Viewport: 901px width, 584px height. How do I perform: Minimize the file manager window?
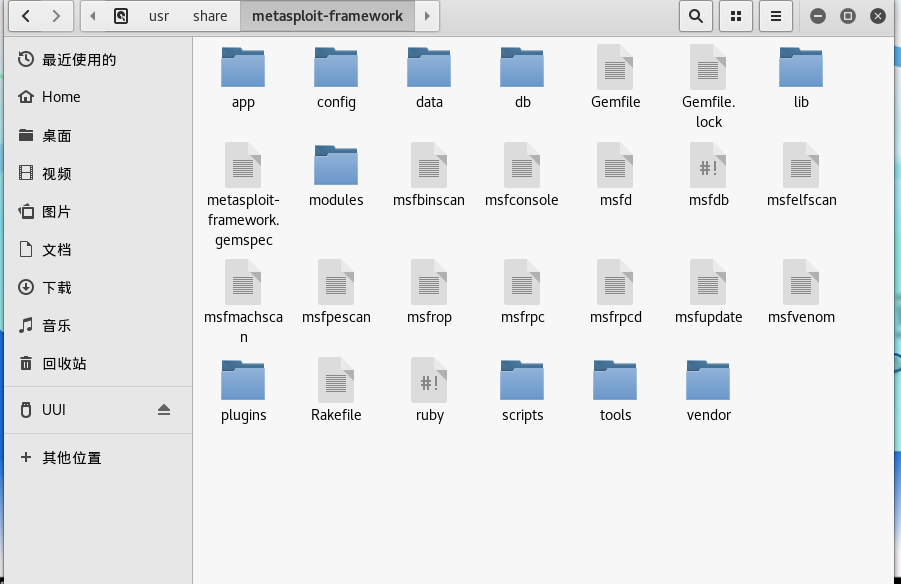(x=818, y=16)
